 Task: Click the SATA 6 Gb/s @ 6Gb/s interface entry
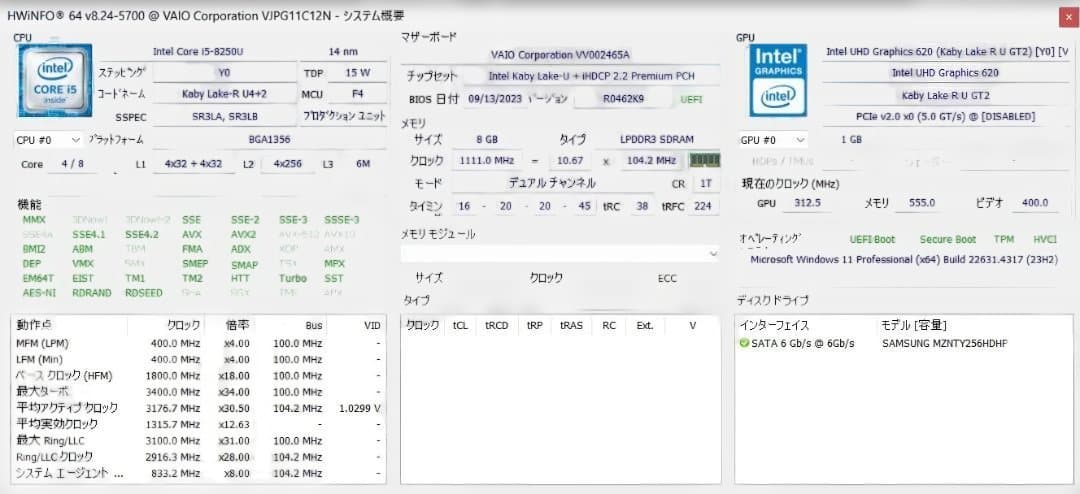pos(802,343)
